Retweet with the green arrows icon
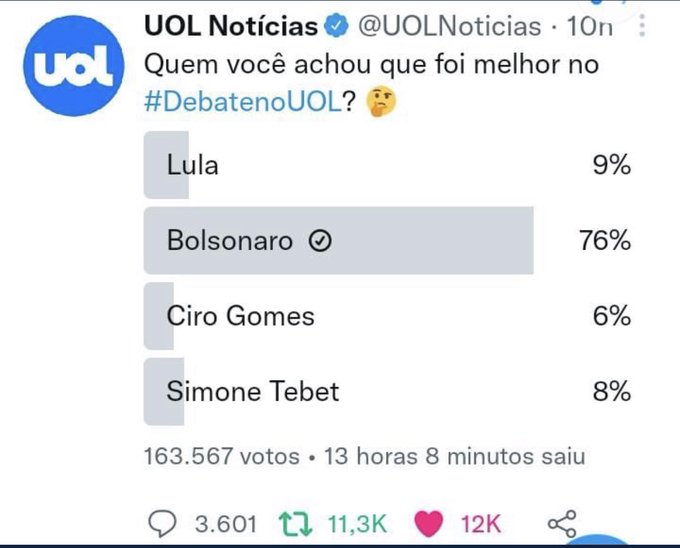Viewport: 680px width, 548px height. pyautogui.click(x=293, y=523)
